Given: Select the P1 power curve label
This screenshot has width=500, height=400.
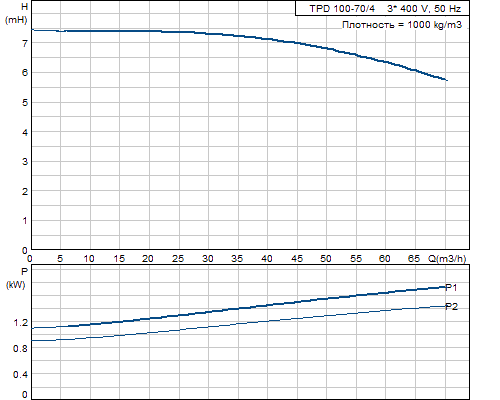Looking at the screenshot, I should point(451,287).
